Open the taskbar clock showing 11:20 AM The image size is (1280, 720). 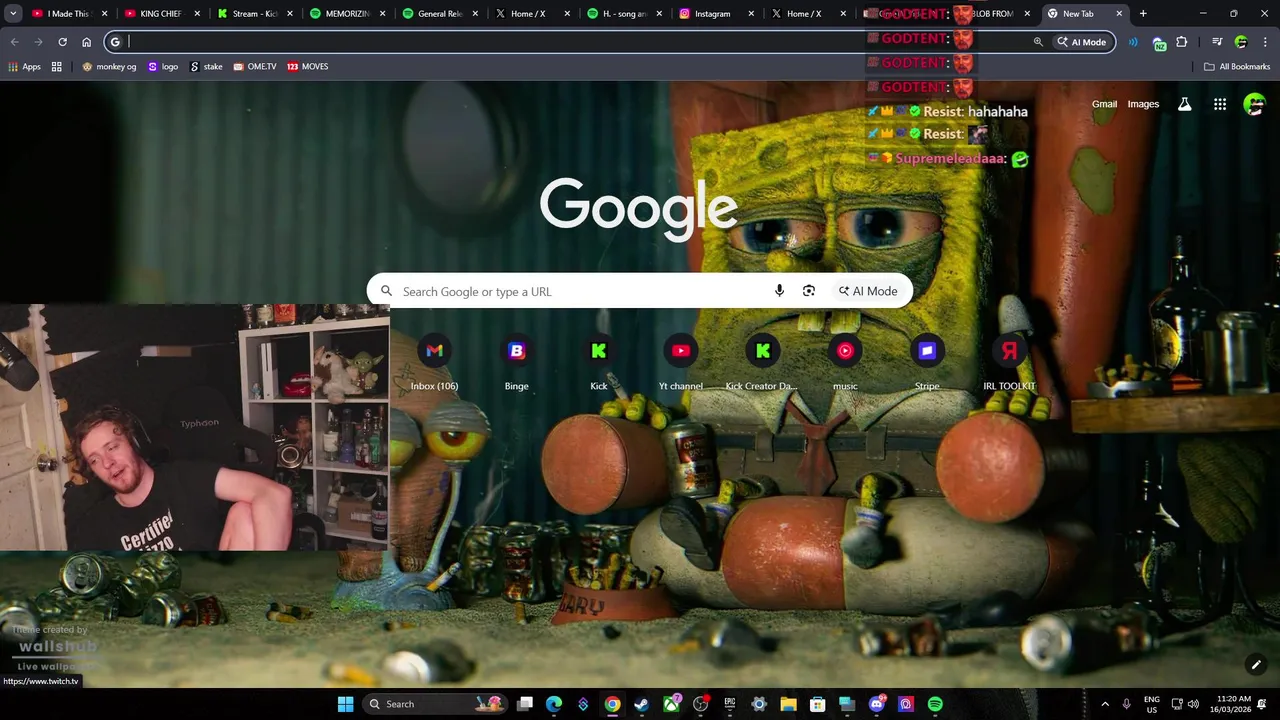coord(1233,704)
